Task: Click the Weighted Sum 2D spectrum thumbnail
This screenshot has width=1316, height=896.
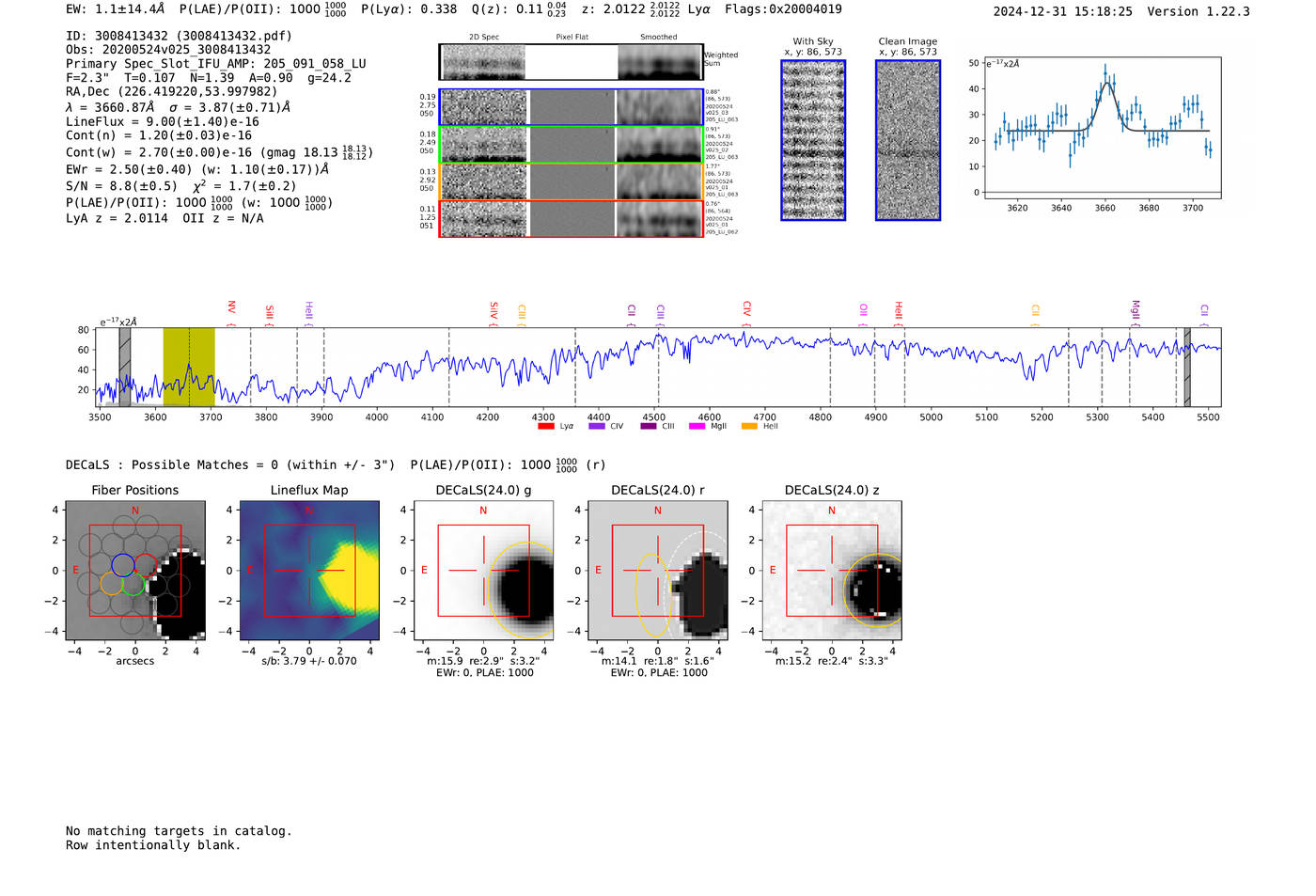Action: [x=483, y=62]
